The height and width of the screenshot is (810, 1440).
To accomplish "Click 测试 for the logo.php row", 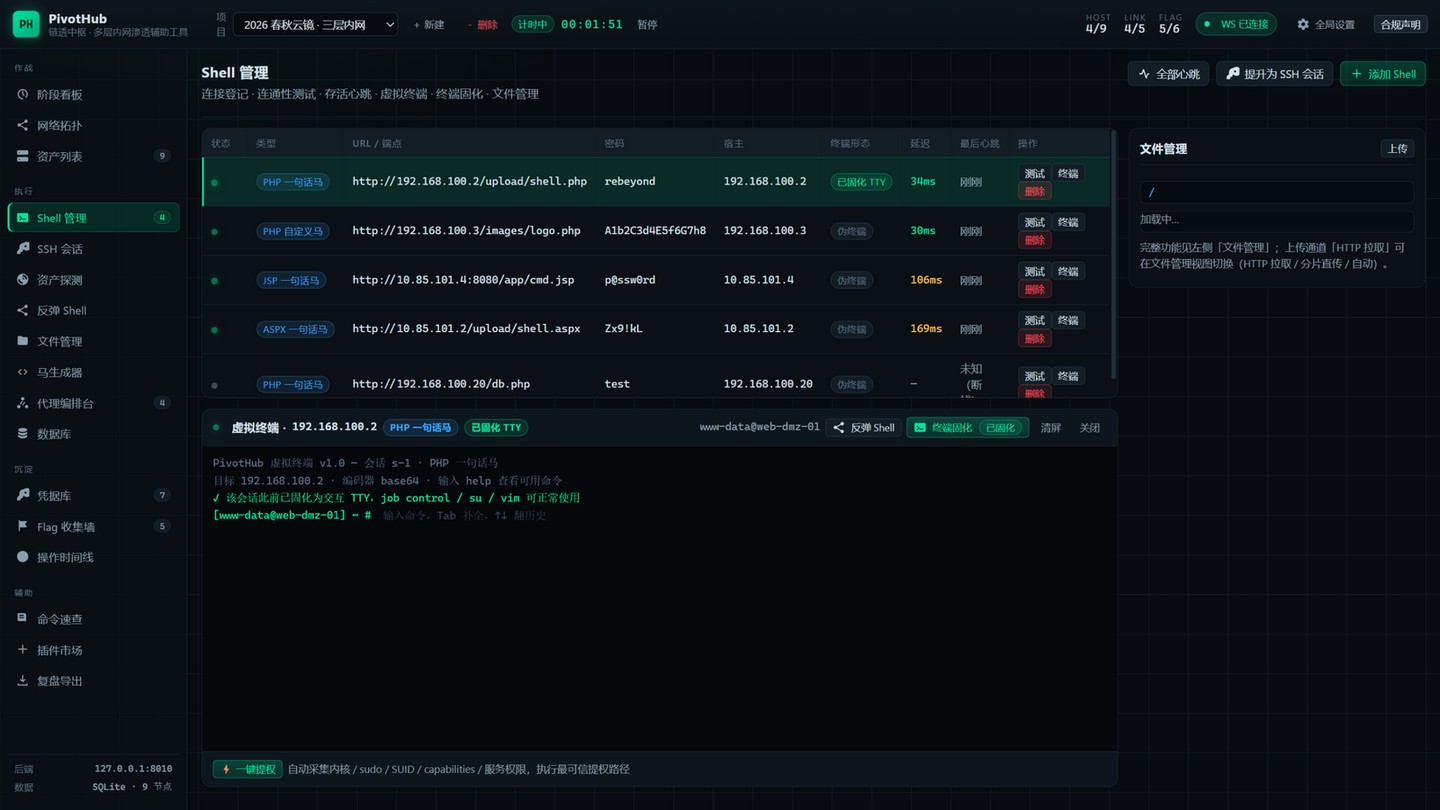I will tap(1034, 223).
